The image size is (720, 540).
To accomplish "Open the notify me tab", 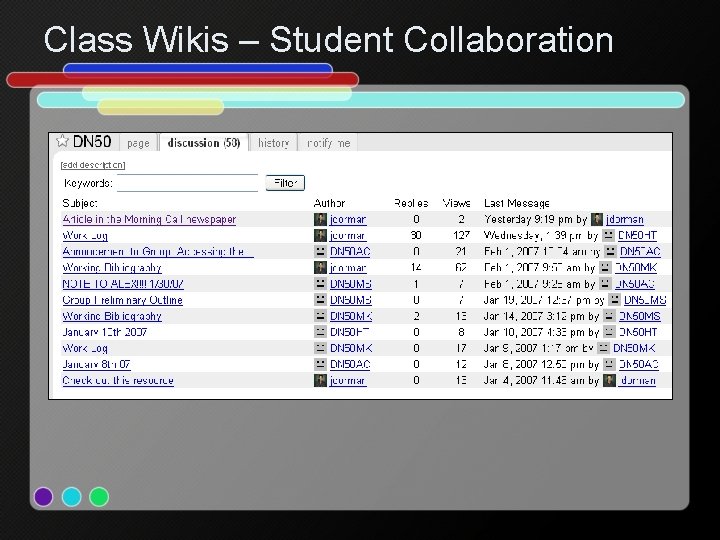I will coord(328,143).
